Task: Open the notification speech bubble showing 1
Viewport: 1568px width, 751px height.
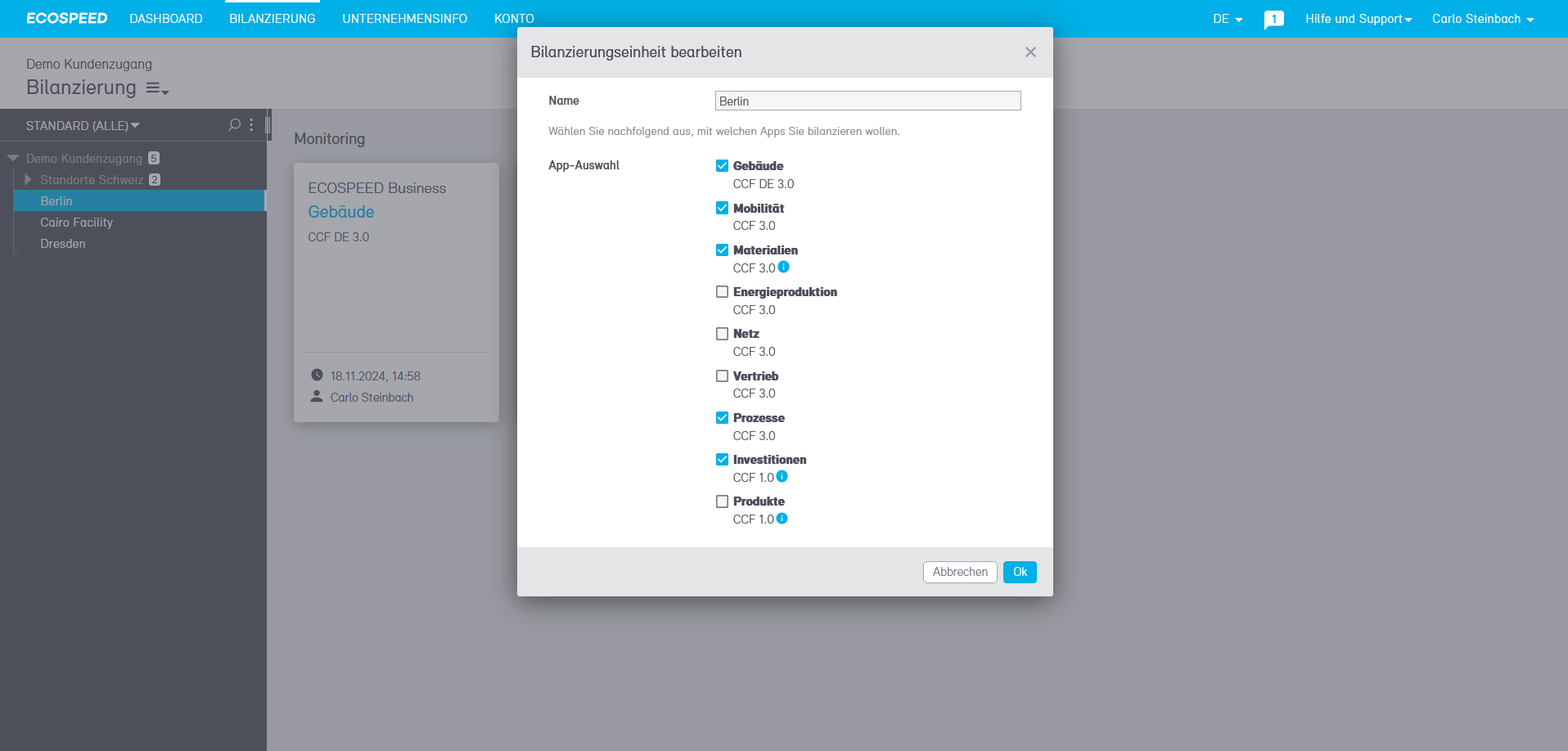Action: [1273, 18]
